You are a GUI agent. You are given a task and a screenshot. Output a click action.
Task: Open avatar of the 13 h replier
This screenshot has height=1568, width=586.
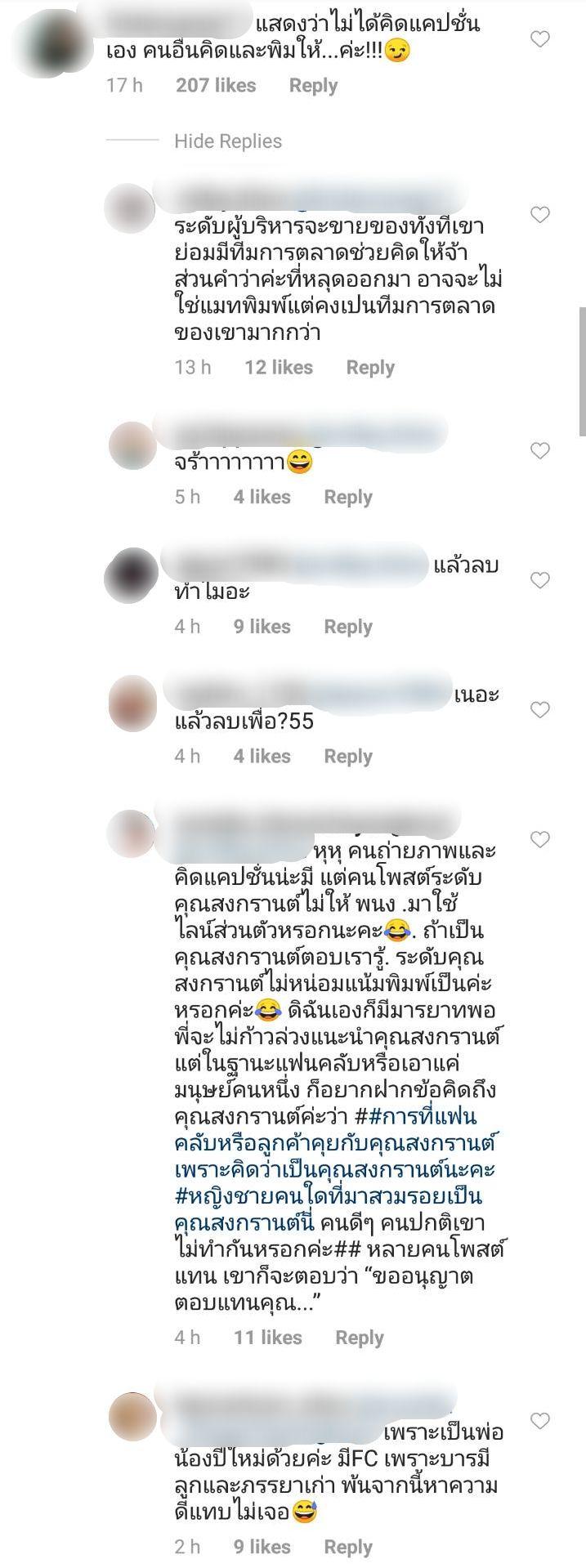(131, 209)
